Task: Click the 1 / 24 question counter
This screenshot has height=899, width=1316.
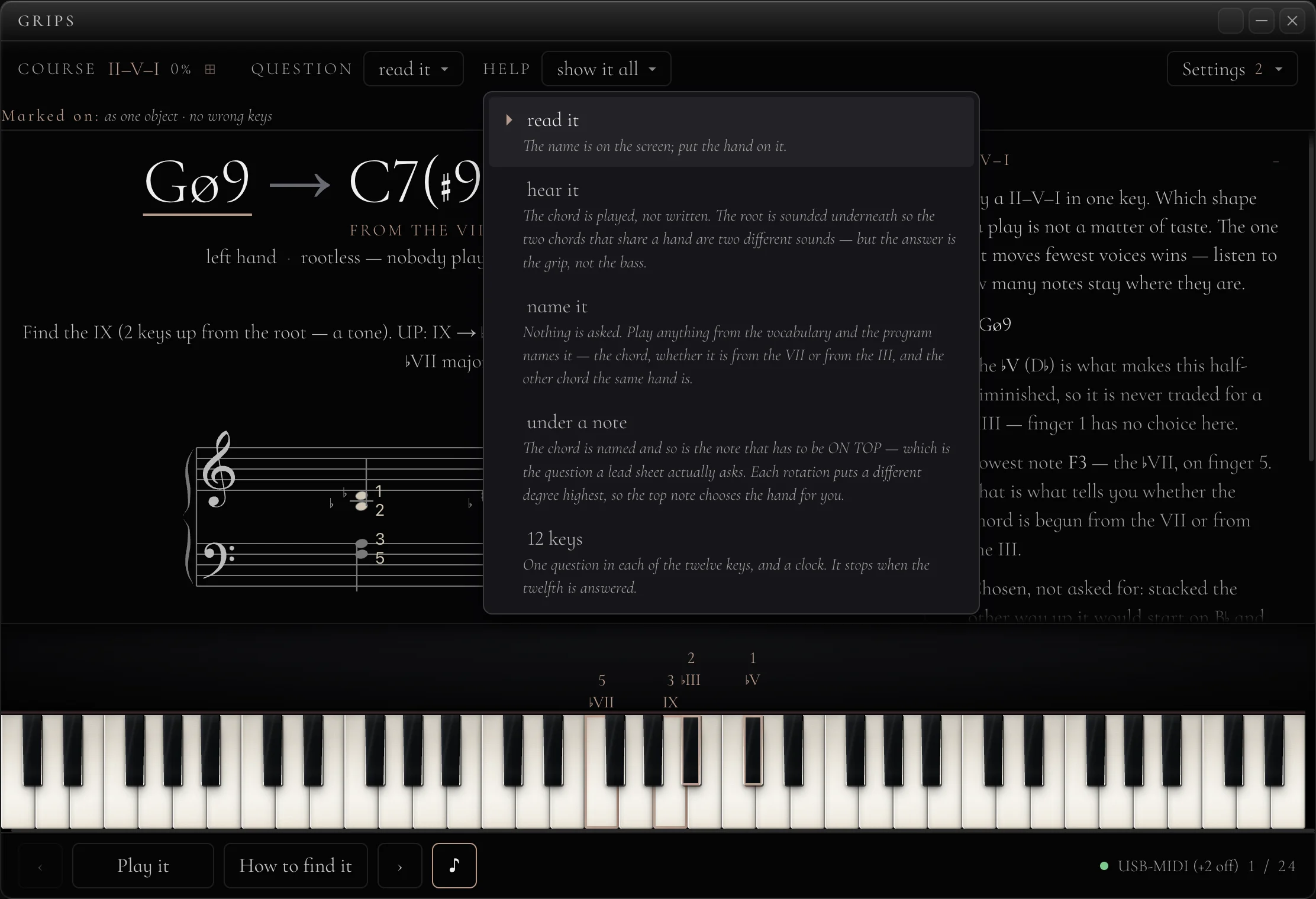Action: point(1272,866)
